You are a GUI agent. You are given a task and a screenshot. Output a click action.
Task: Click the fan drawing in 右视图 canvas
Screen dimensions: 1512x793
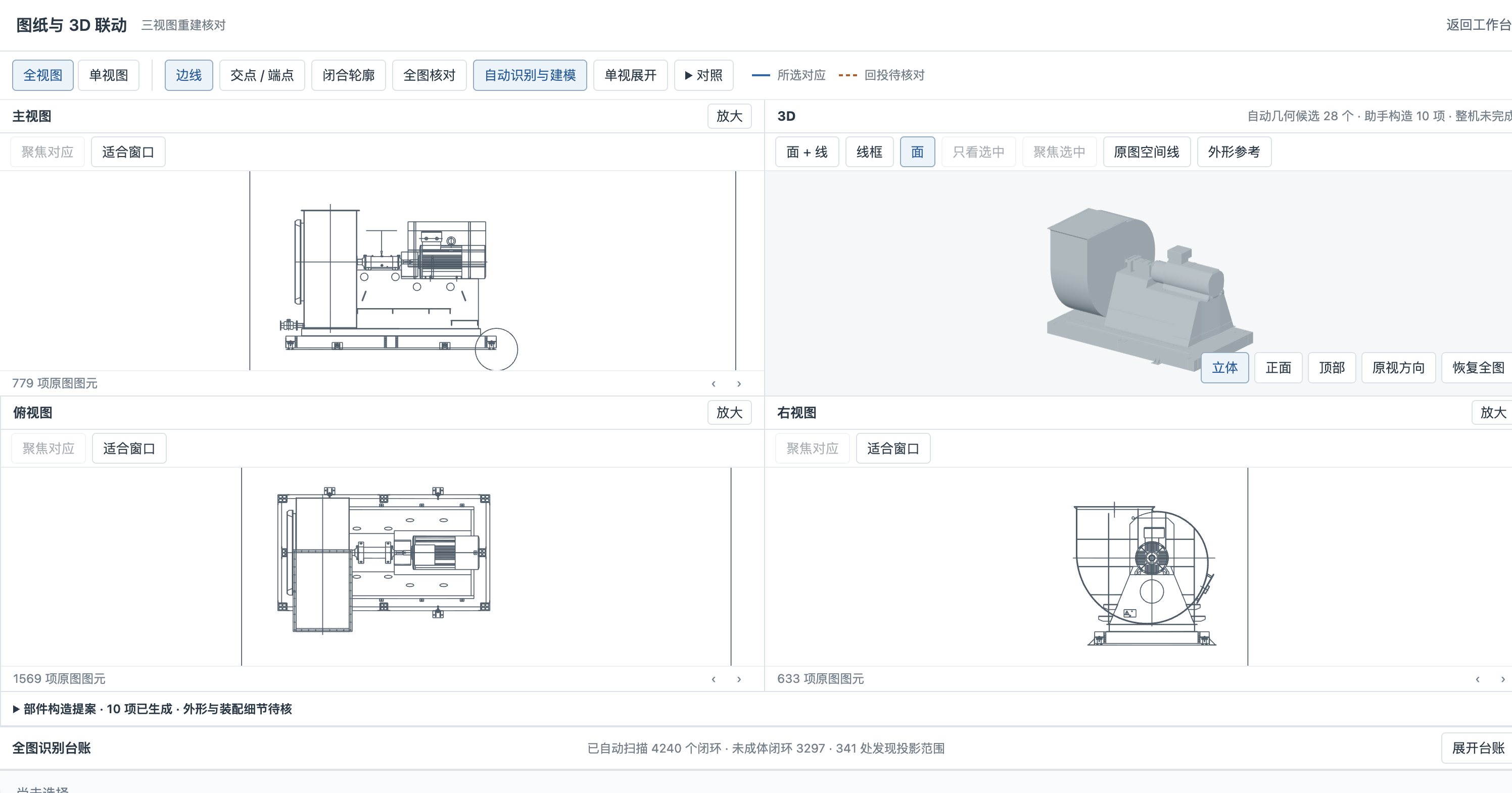1145,574
